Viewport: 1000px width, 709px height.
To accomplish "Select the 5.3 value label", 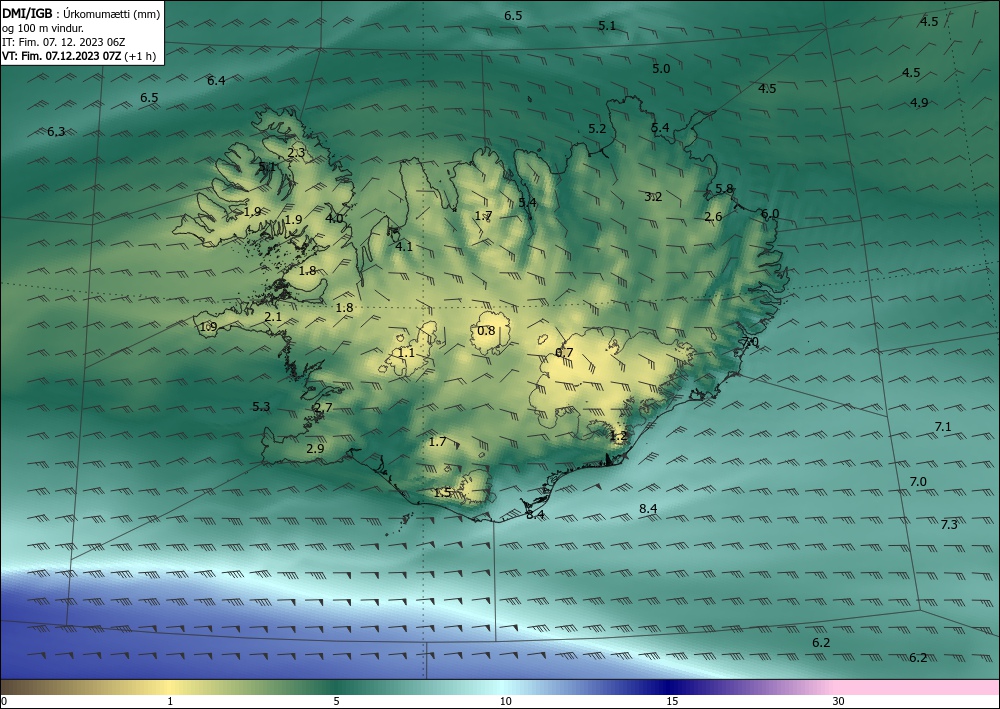I will point(261,407).
